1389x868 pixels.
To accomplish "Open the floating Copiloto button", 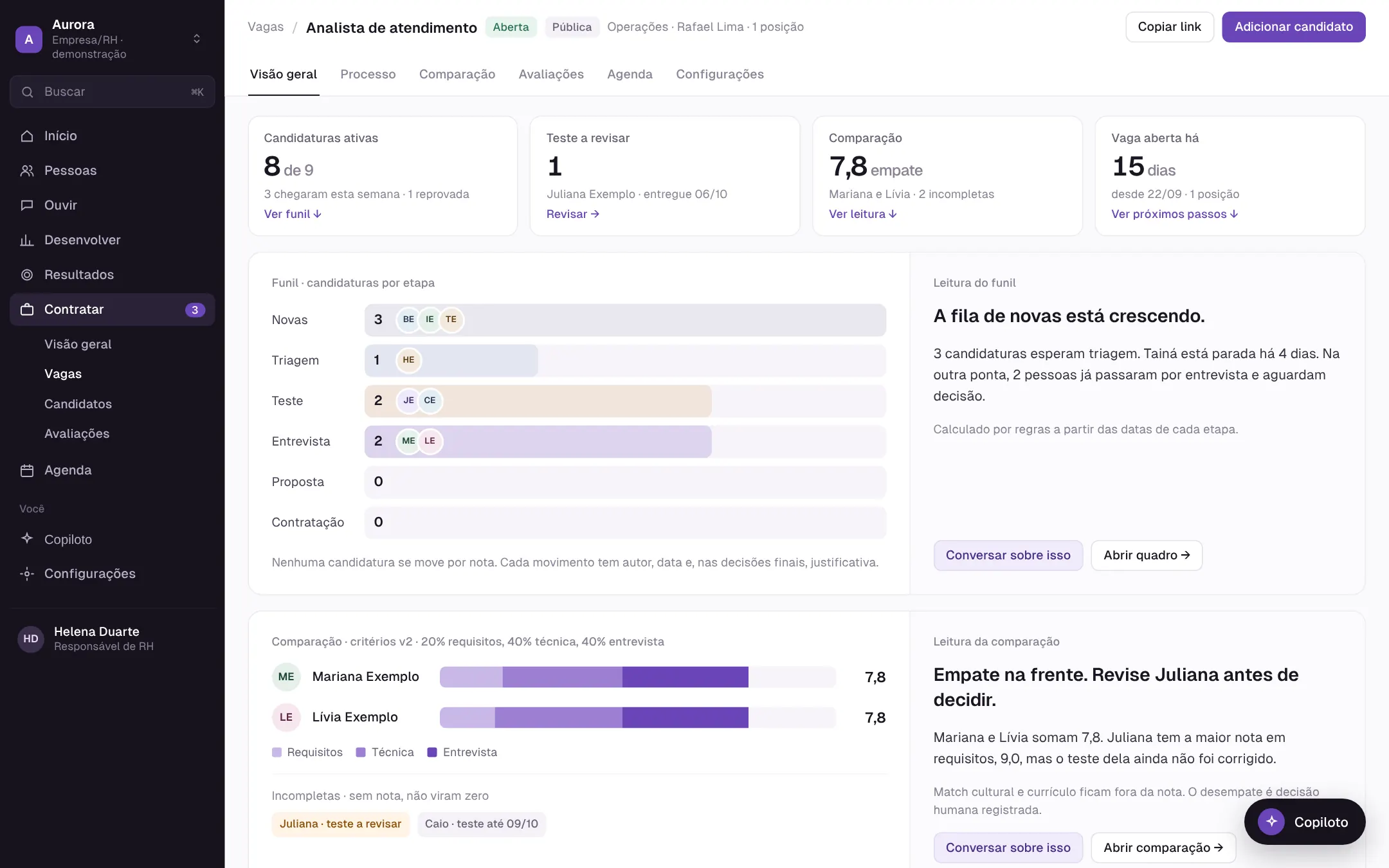I will [x=1305, y=822].
